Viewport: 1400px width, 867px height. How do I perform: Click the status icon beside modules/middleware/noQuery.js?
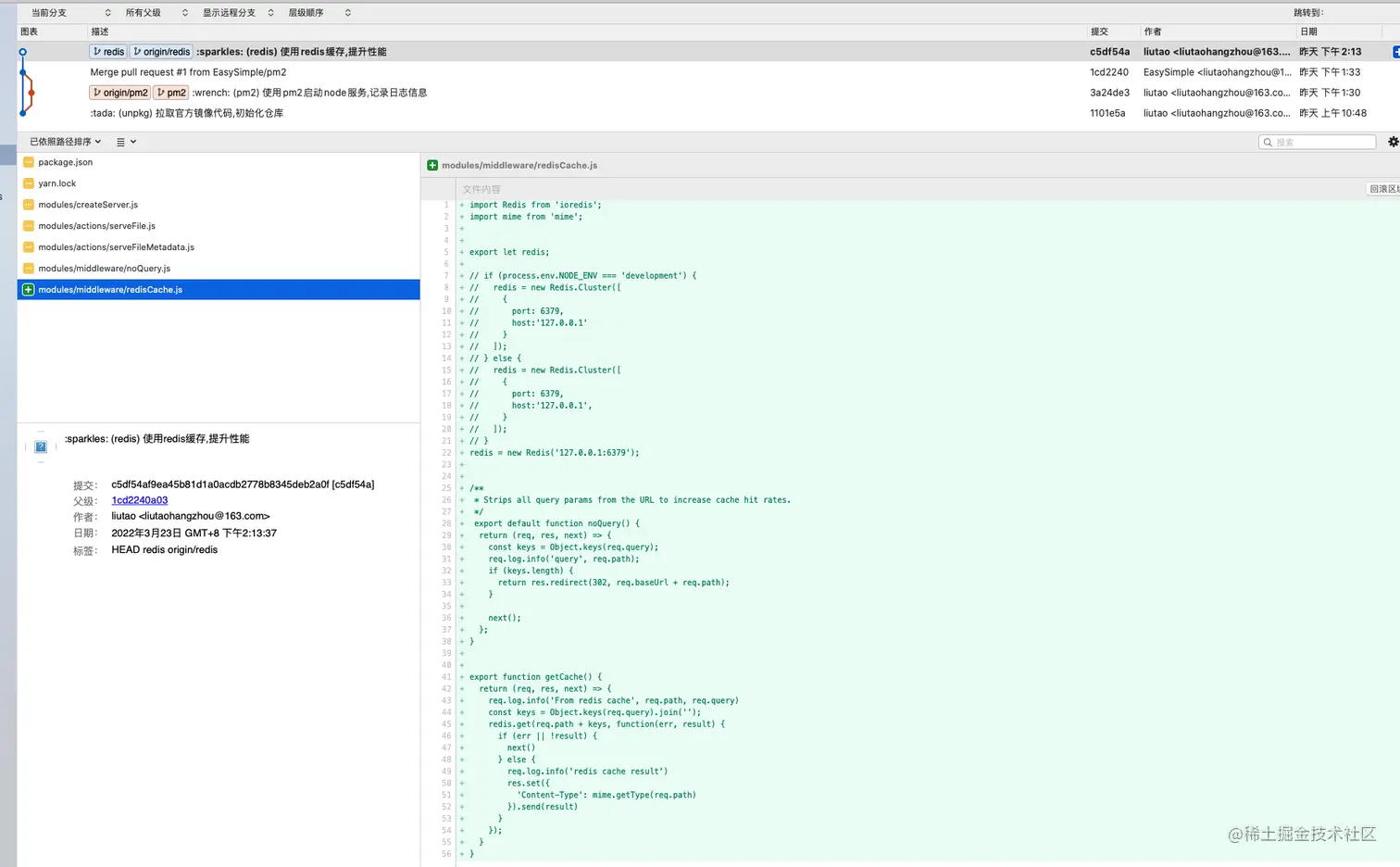point(29,269)
